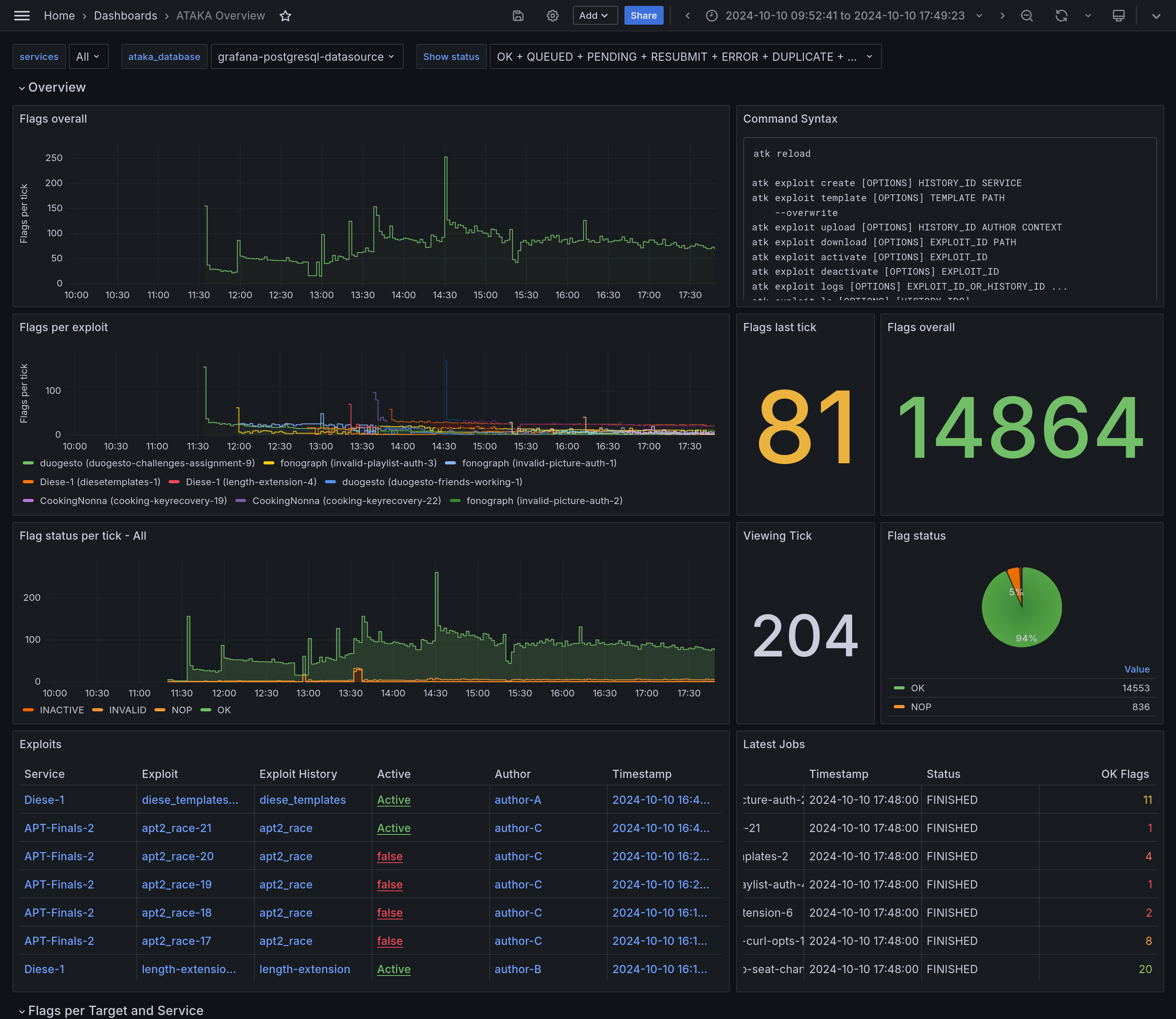Open the hamburger navigation menu
1176x1019 pixels.
[x=22, y=16]
